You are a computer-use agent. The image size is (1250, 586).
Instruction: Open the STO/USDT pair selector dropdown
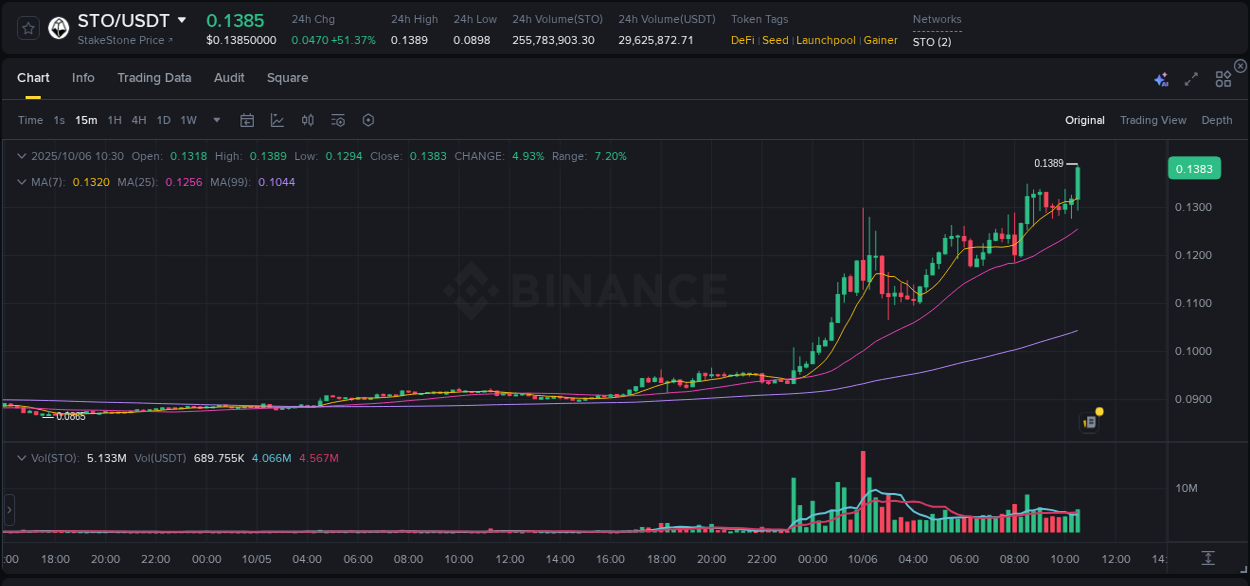pos(183,20)
